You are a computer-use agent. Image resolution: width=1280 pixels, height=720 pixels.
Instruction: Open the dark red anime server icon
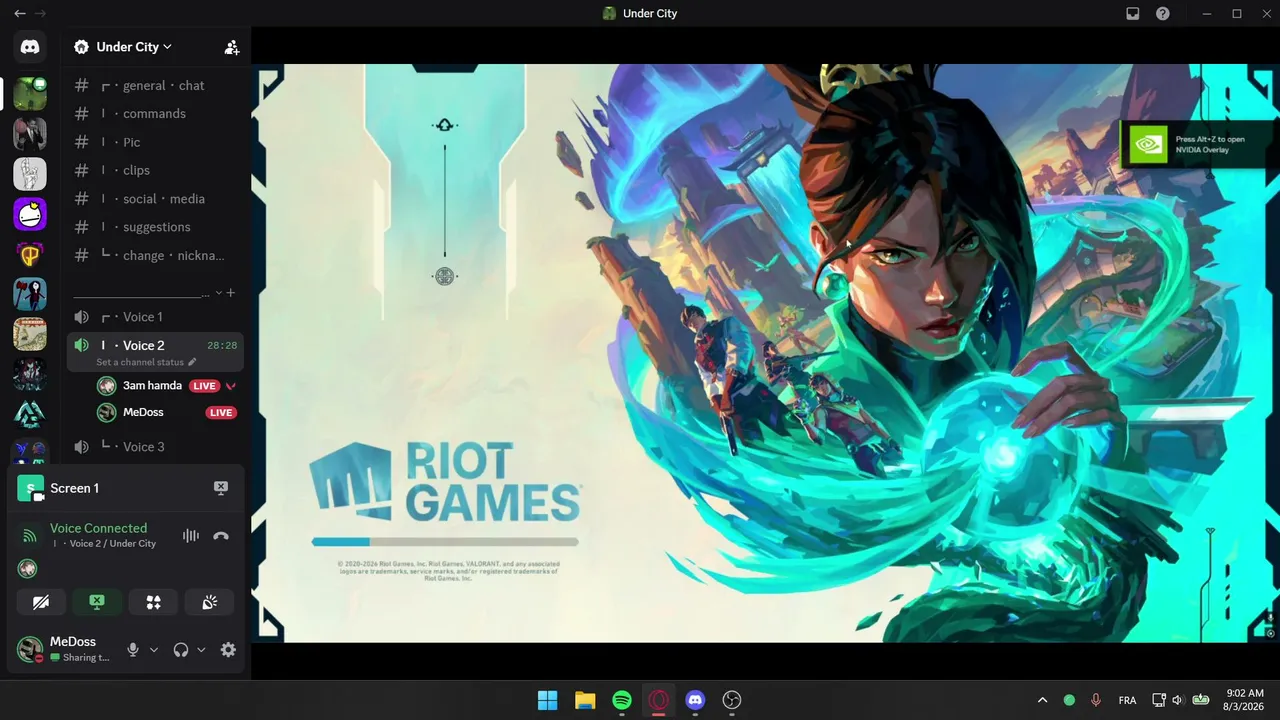(x=30, y=374)
